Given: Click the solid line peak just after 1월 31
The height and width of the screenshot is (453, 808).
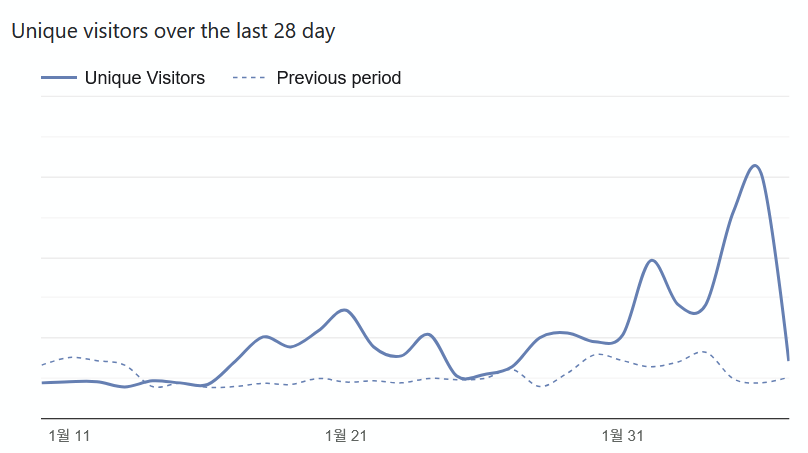Looking at the screenshot, I should [x=652, y=260].
